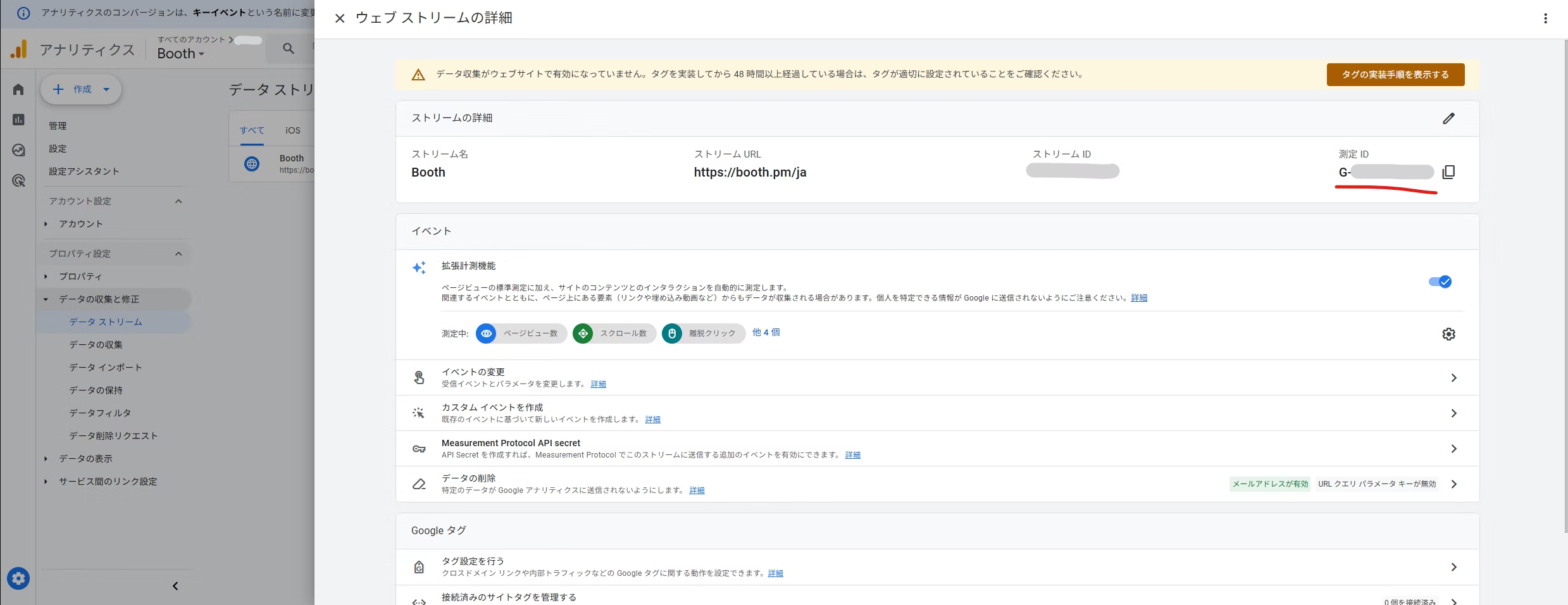Screen dimensions: 1568x605
Task: Edit stream details with the pencil icon
Action: [x=1448, y=118]
